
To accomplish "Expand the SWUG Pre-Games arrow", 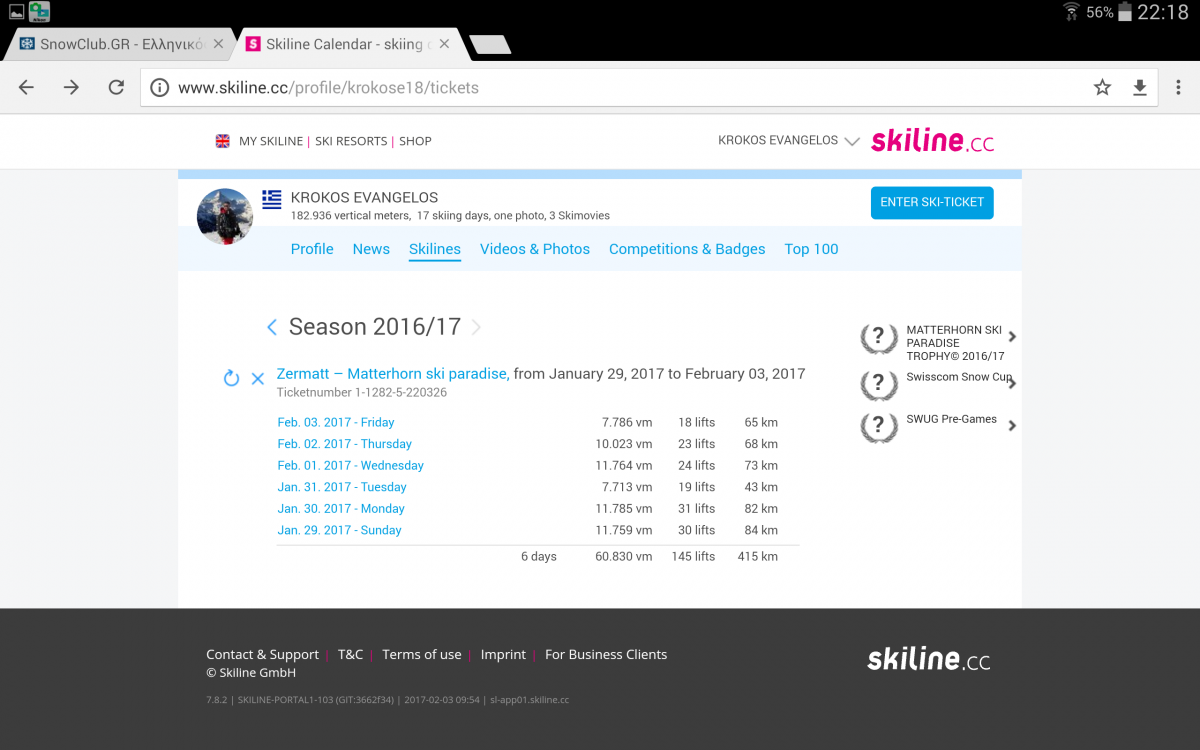I will click(x=1012, y=425).
